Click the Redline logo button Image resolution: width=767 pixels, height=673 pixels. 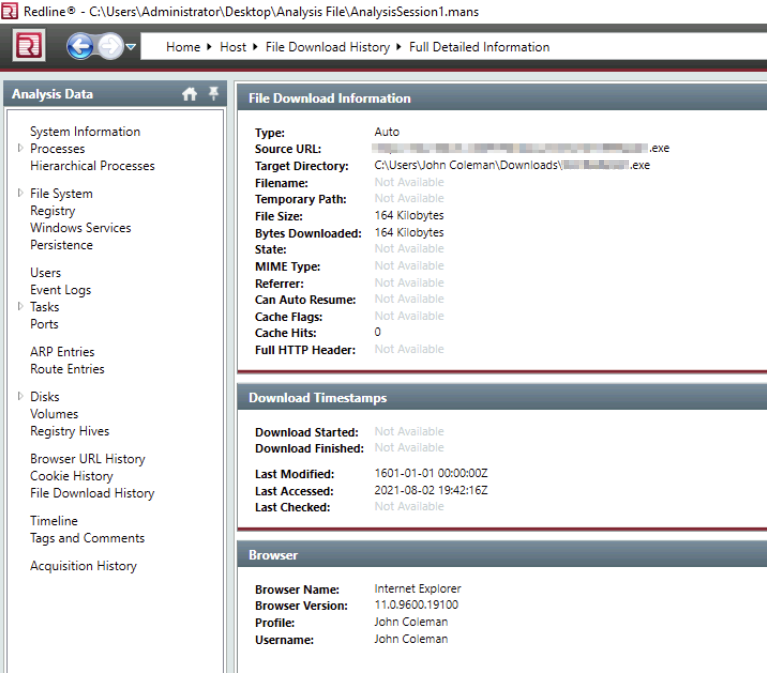29,45
